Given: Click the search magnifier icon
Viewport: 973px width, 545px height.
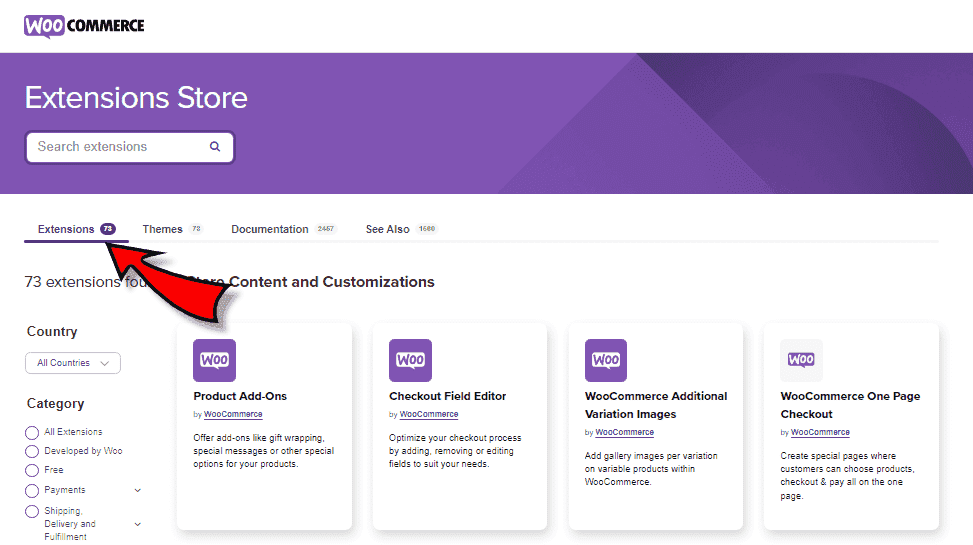Looking at the screenshot, I should click(x=215, y=146).
